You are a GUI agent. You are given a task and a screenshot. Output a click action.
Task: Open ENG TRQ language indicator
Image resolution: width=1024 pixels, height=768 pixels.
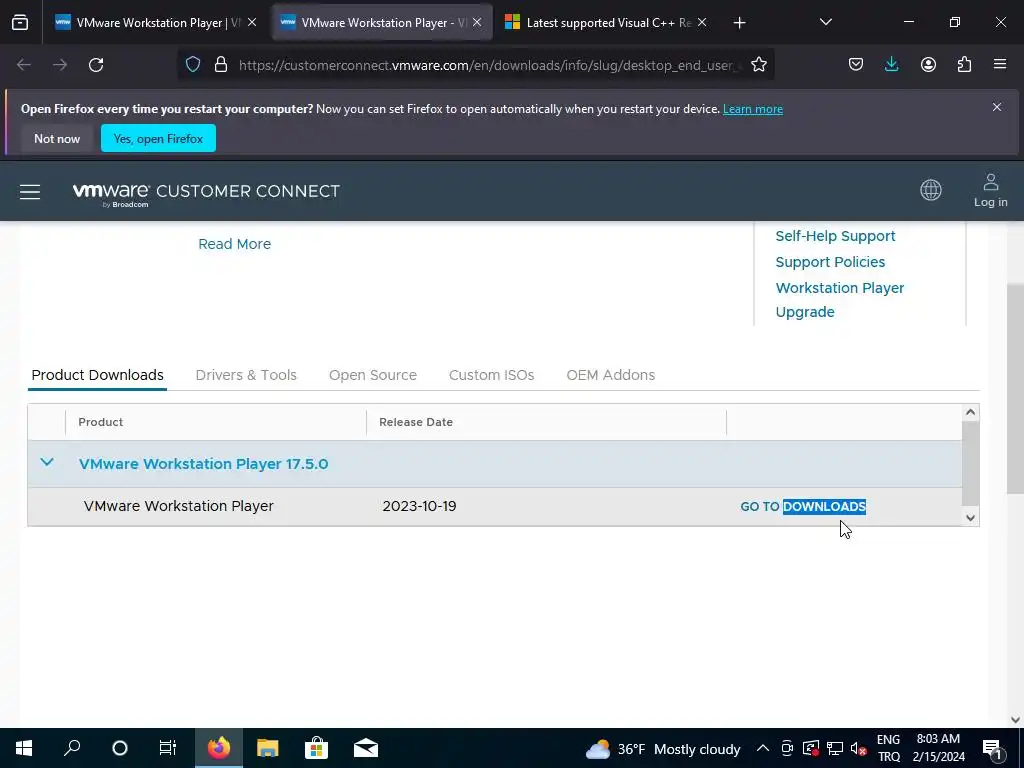tap(888, 748)
